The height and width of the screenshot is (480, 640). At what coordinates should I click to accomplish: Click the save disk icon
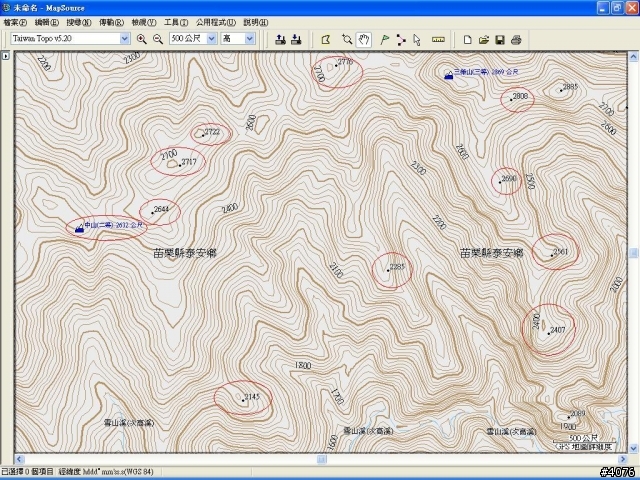click(x=500, y=39)
